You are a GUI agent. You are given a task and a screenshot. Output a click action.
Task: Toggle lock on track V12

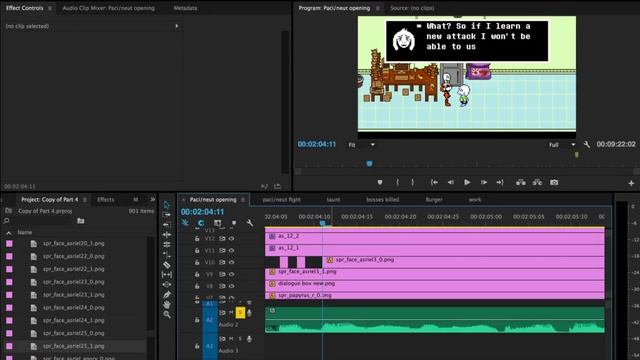tap(197, 238)
